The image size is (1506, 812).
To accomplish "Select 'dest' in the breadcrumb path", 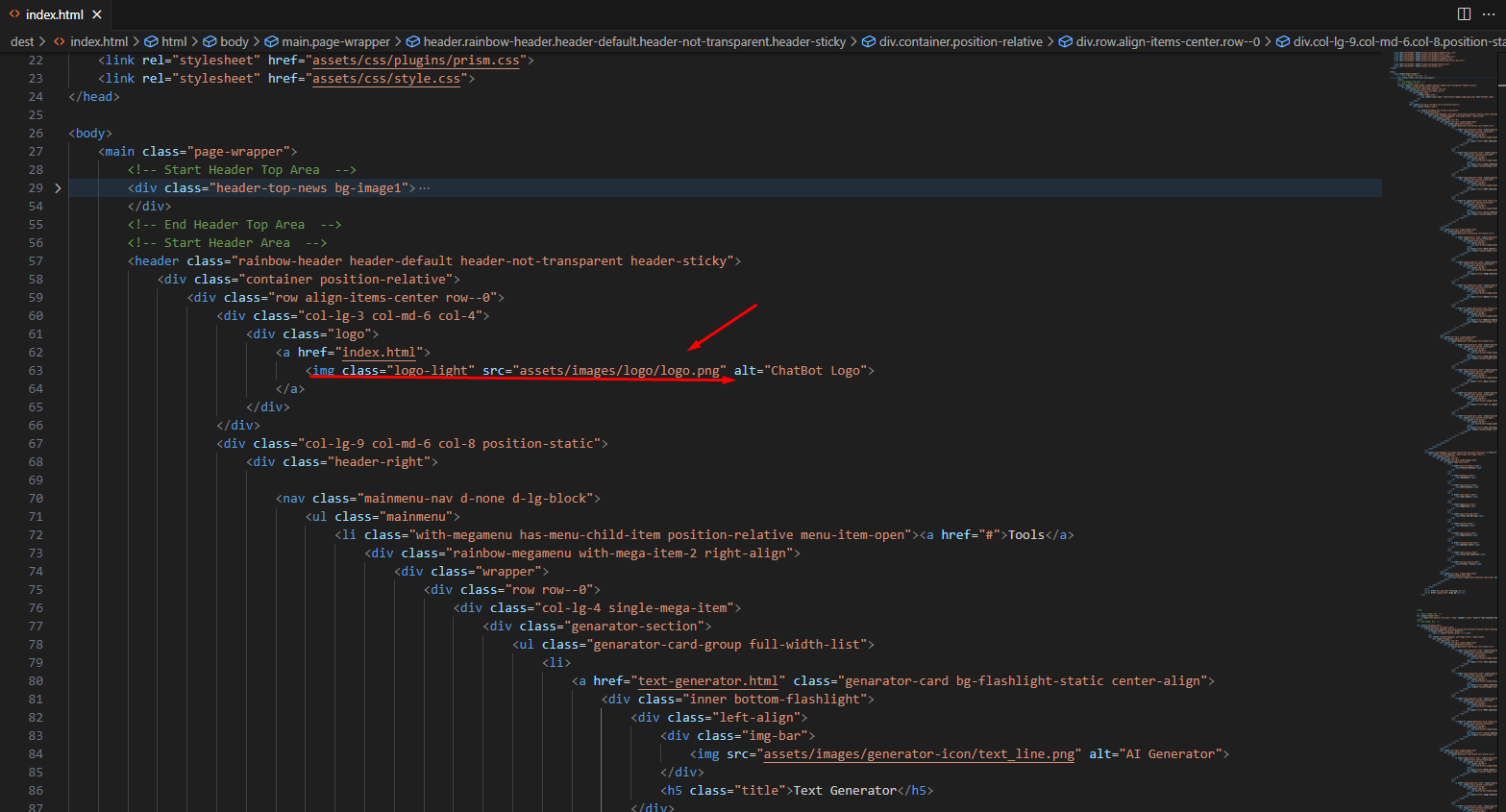I will coord(22,41).
